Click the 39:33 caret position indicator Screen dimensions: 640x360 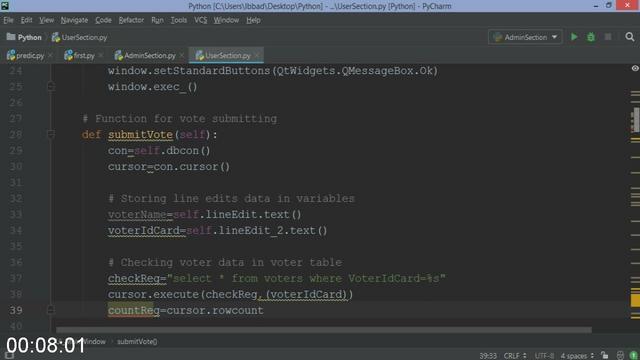(488, 356)
